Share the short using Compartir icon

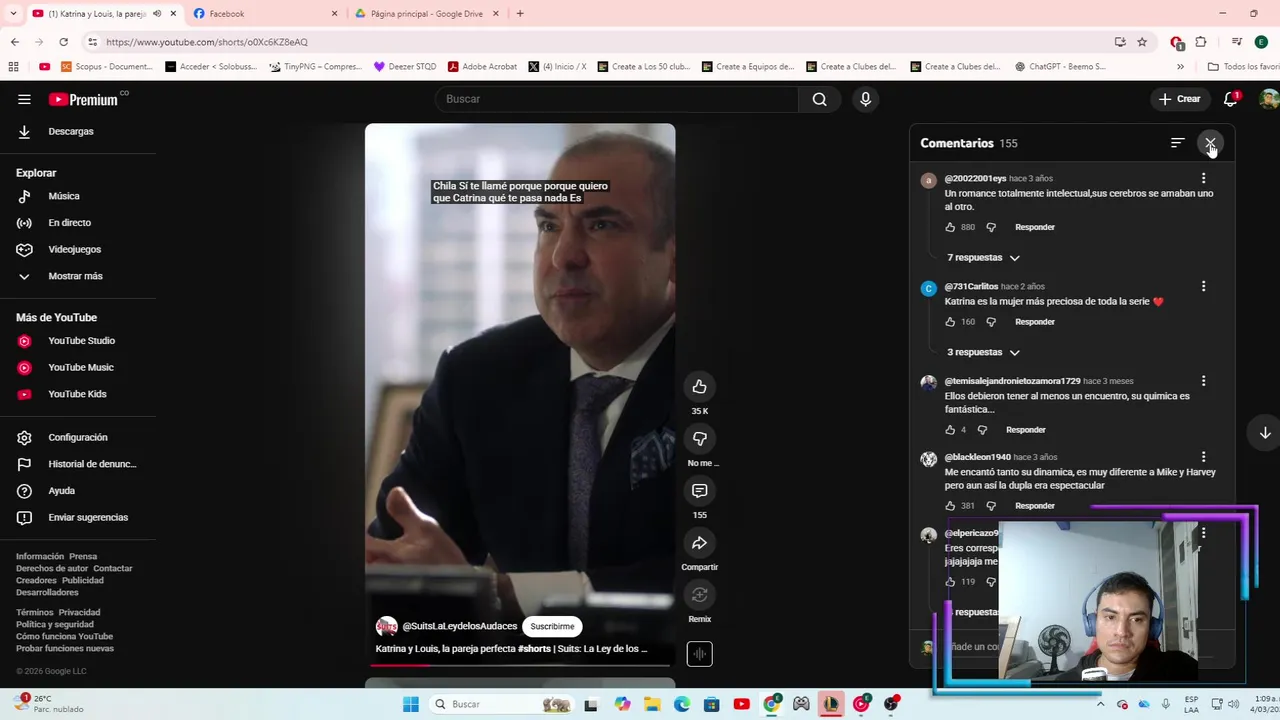click(x=699, y=543)
